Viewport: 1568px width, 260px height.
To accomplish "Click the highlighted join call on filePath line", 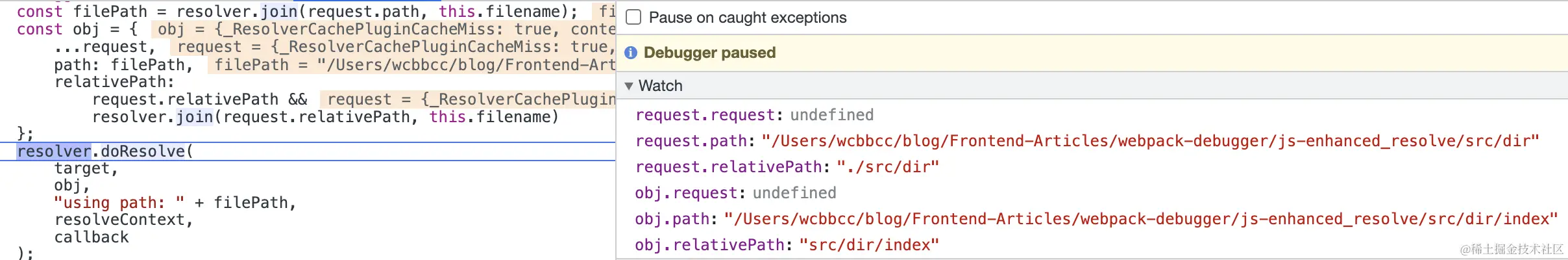I will 279,12.
